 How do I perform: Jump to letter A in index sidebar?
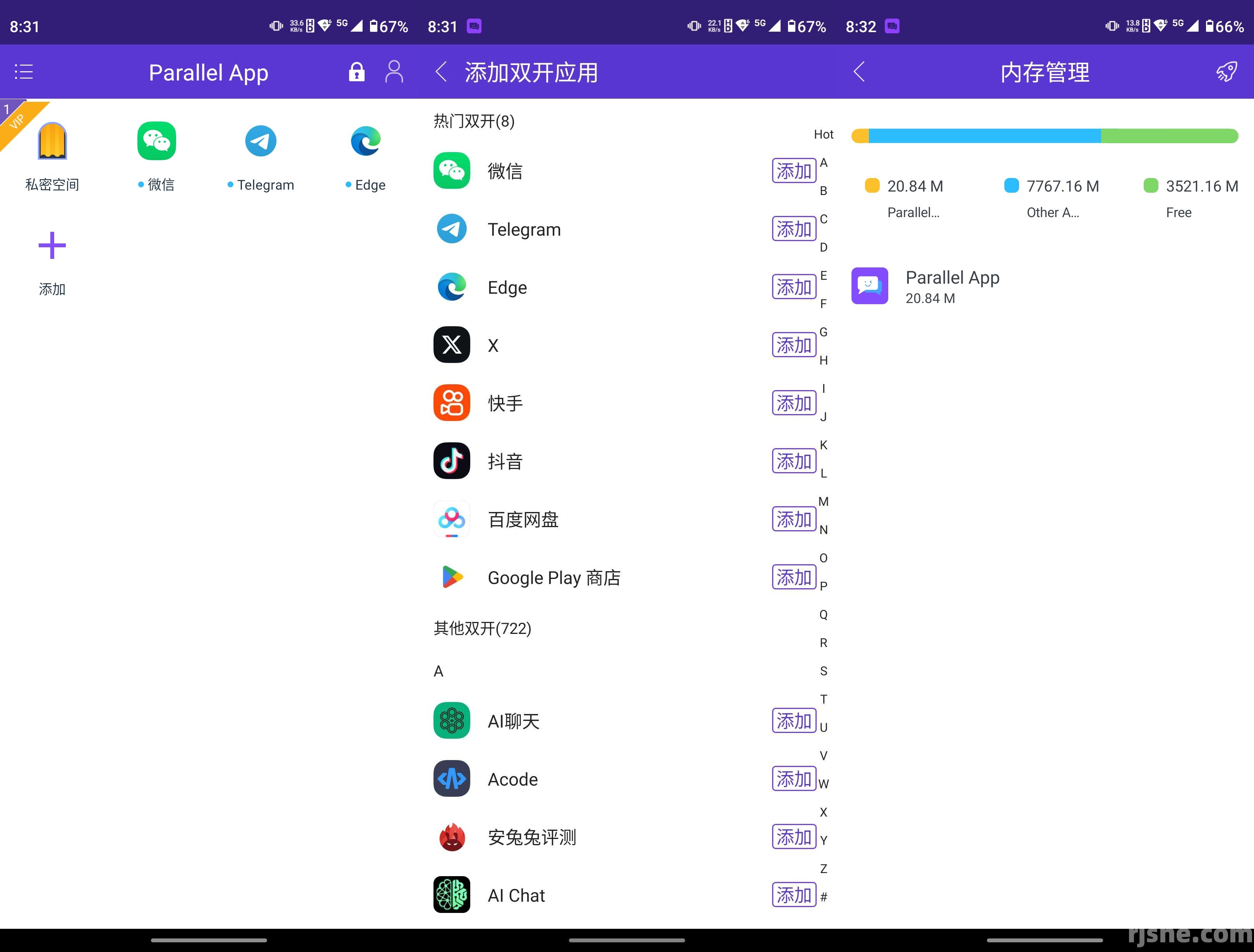coord(824,163)
